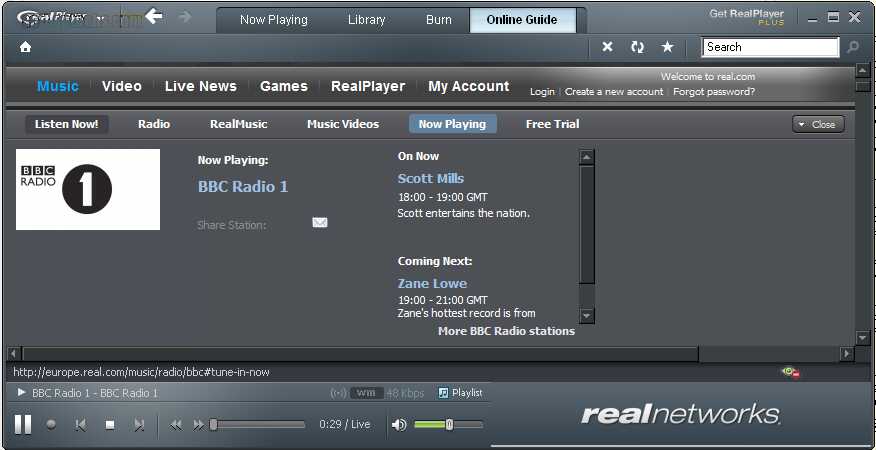Click the rewind button
The width and height of the screenshot is (876, 450).
pos(175,425)
